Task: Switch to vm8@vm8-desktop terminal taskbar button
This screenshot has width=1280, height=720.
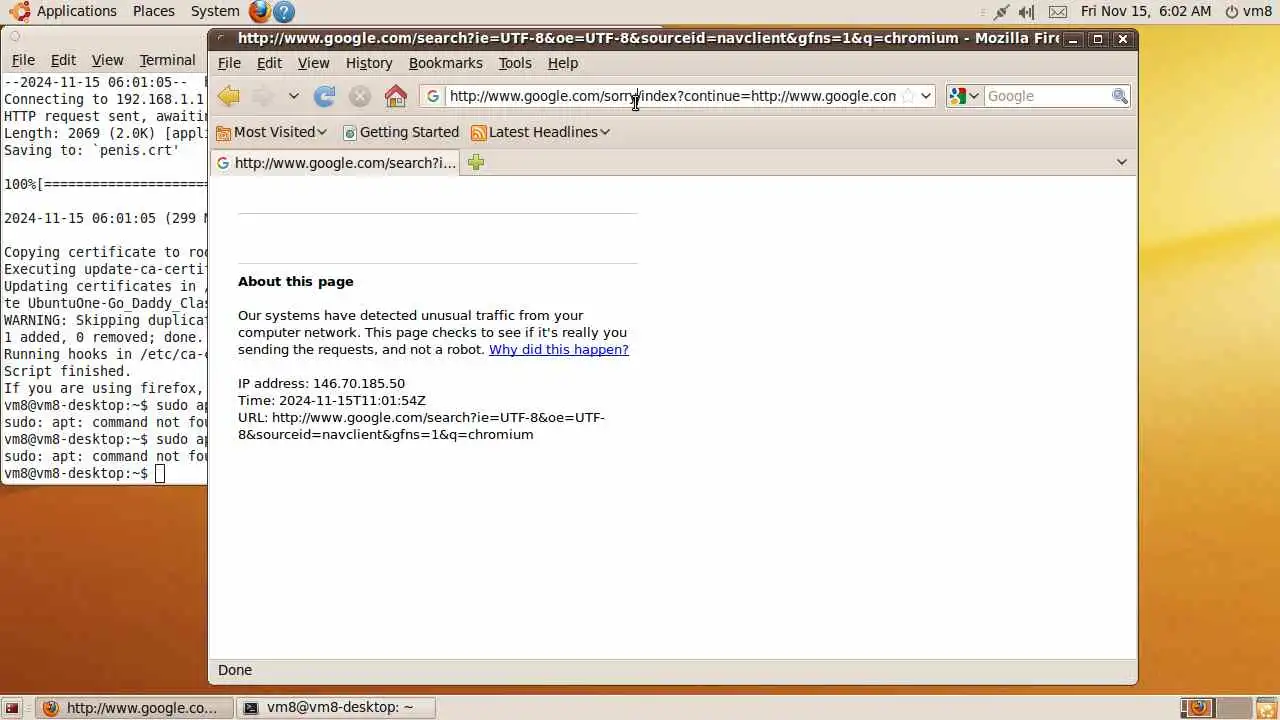Action: pos(338,708)
